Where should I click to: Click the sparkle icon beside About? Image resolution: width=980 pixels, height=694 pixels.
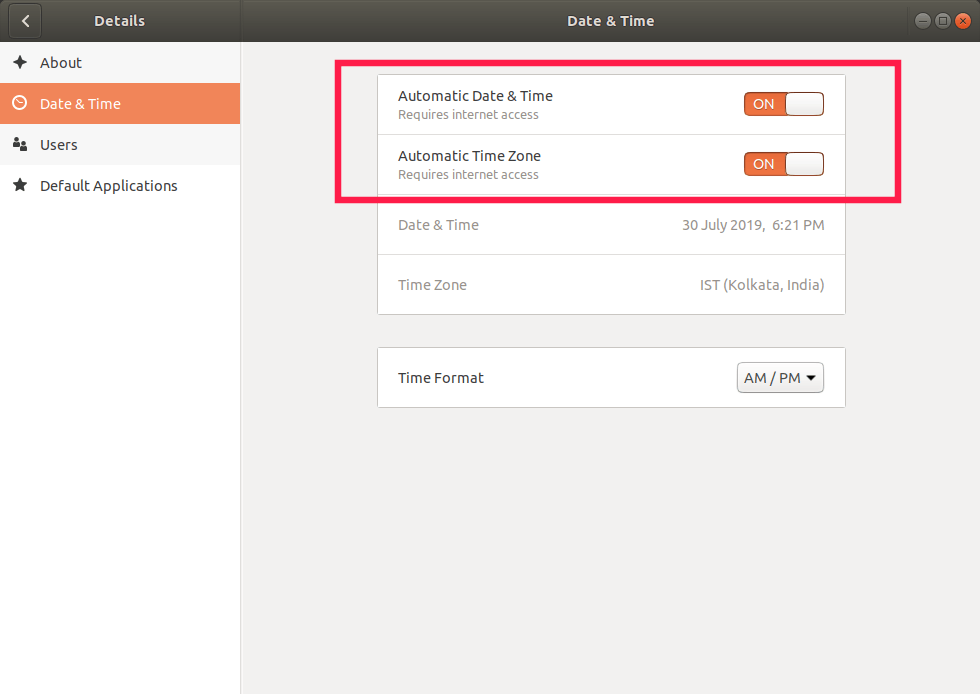[x=20, y=62]
